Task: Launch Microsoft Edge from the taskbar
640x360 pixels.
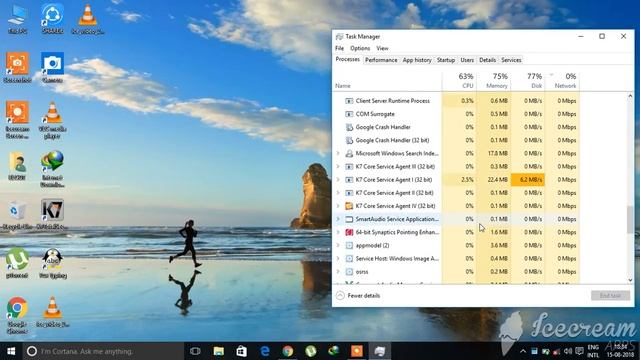Action: 264,351
